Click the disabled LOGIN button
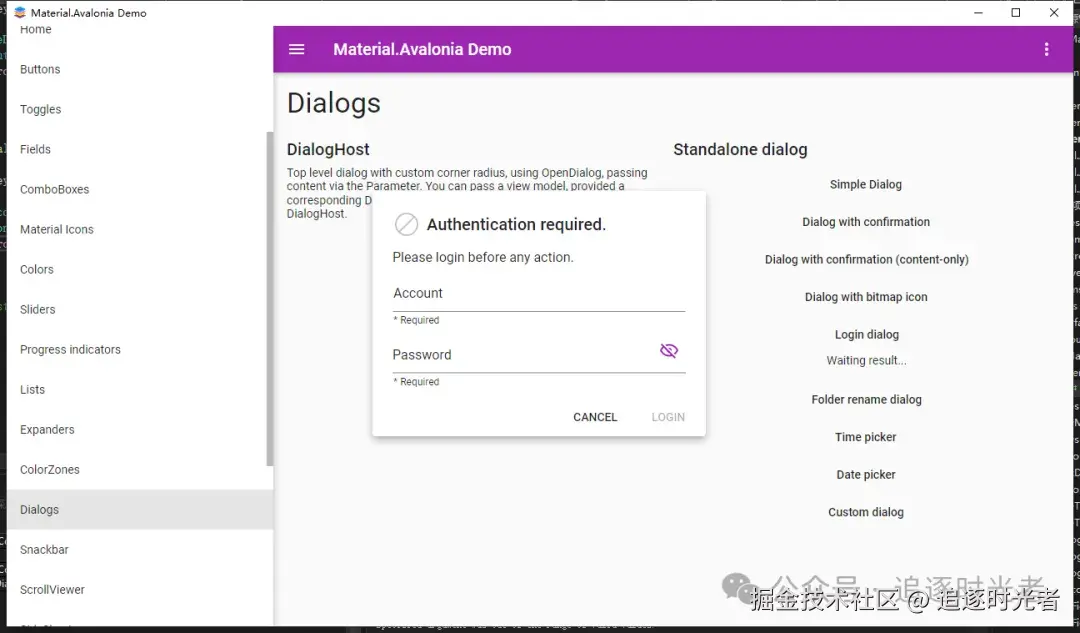The image size is (1080, 633). coord(668,417)
